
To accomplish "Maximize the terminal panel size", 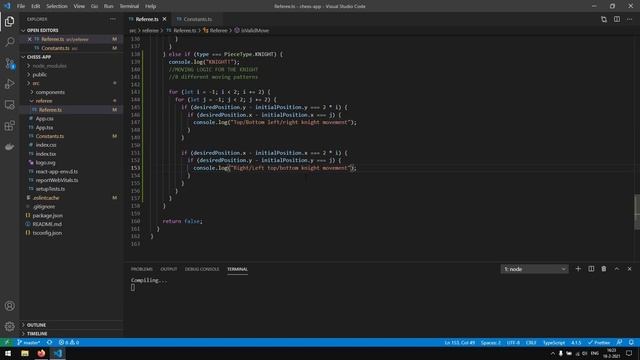I will pos(617,269).
